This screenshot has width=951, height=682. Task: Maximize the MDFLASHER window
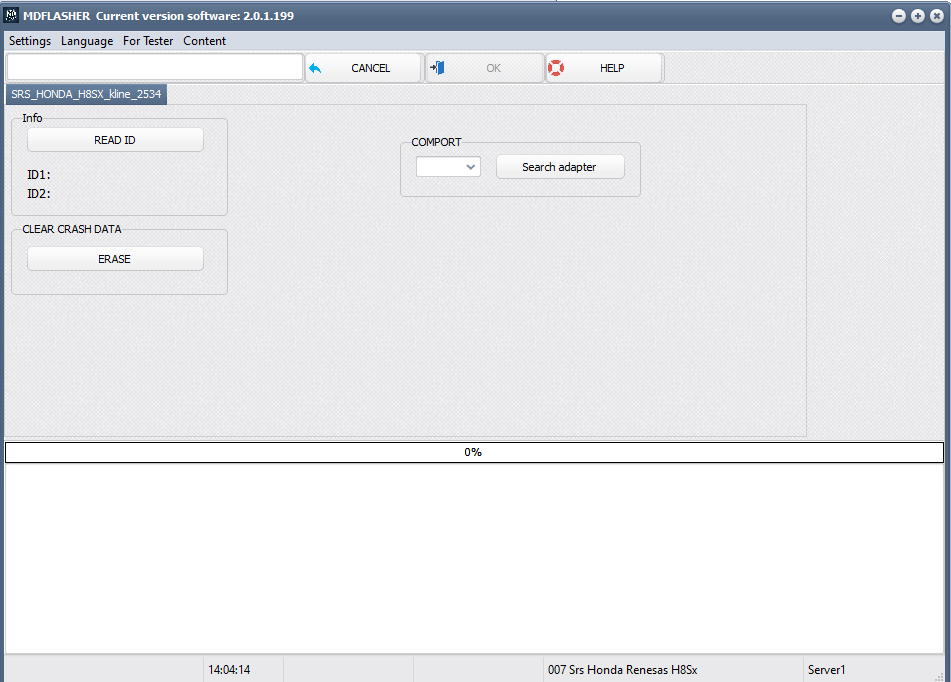(x=918, y=16)
